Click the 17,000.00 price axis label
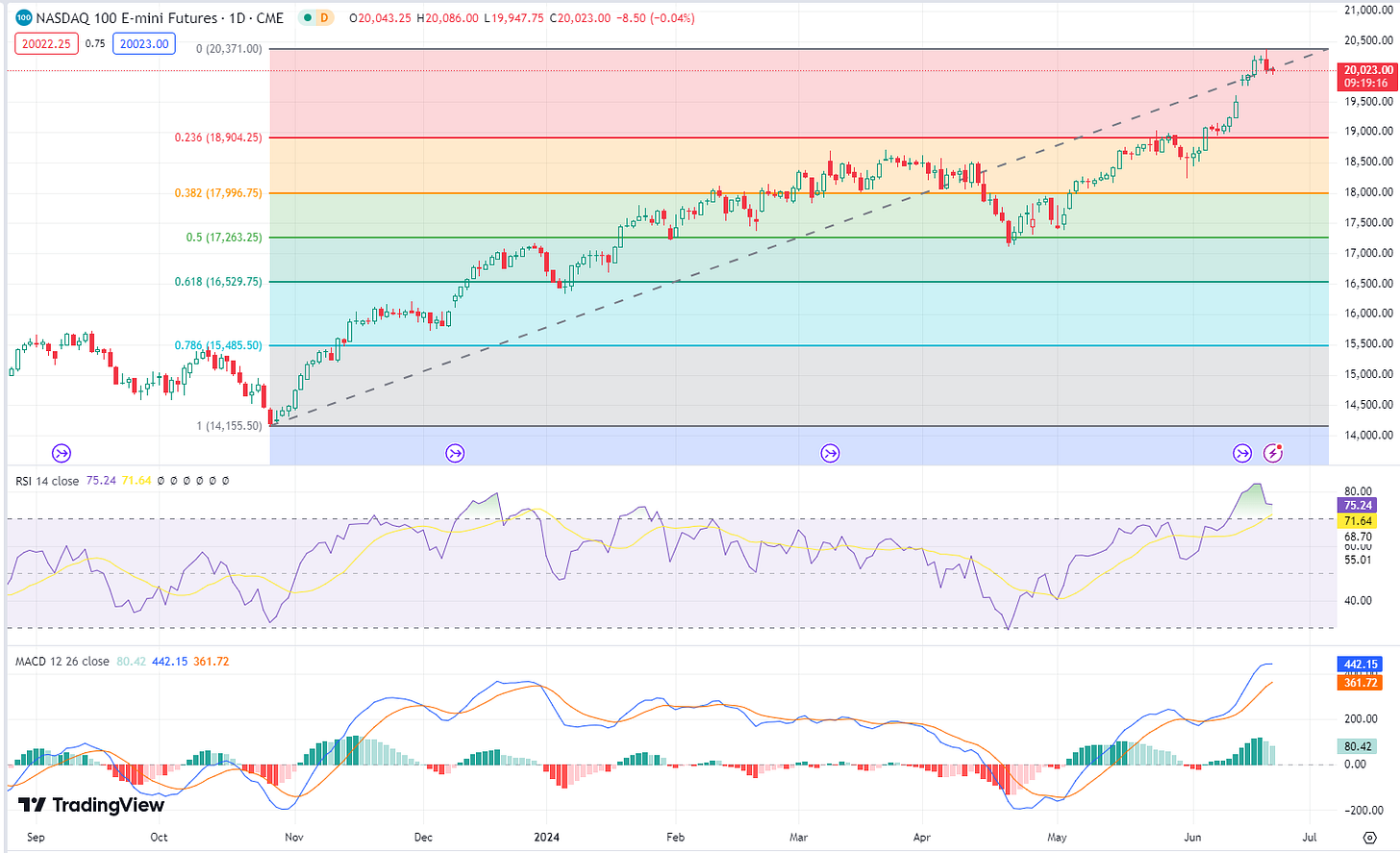1400x853 pixels. tap(1368, 253)
